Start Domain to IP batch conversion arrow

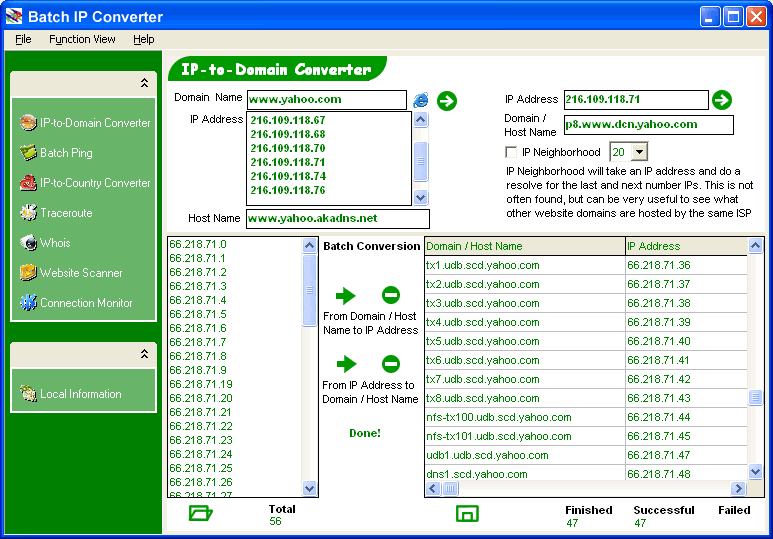pyautogui.click(x=346, y=295)
